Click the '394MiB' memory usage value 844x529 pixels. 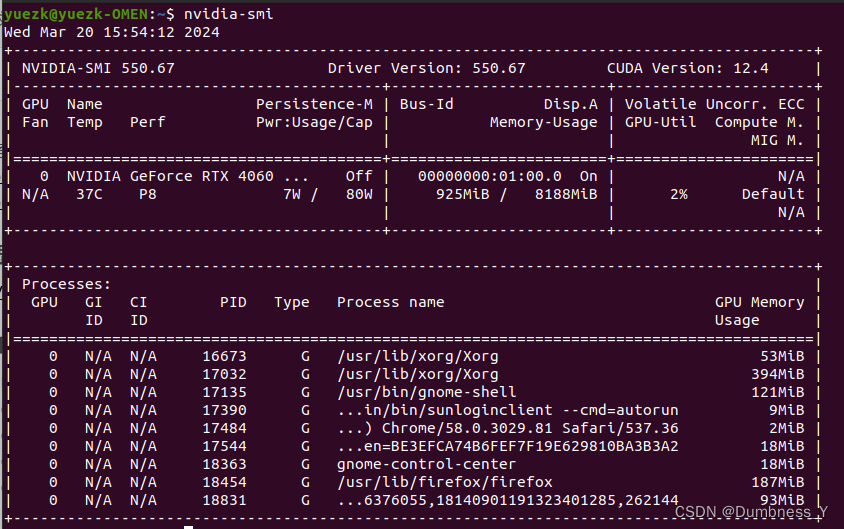pos(777,374)
